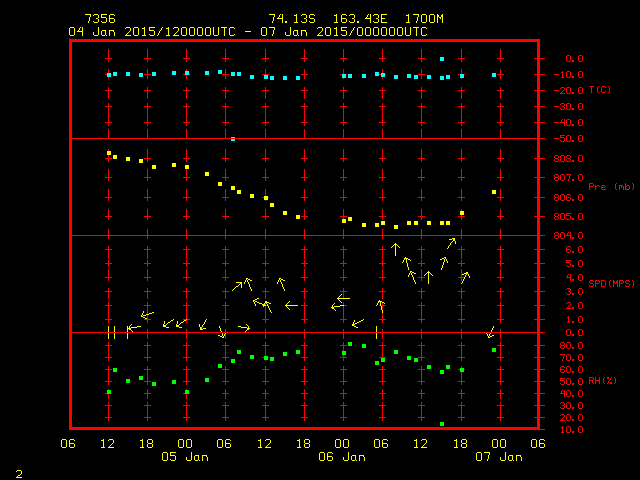Click the SPD(MPS) wind speed label

611,284
